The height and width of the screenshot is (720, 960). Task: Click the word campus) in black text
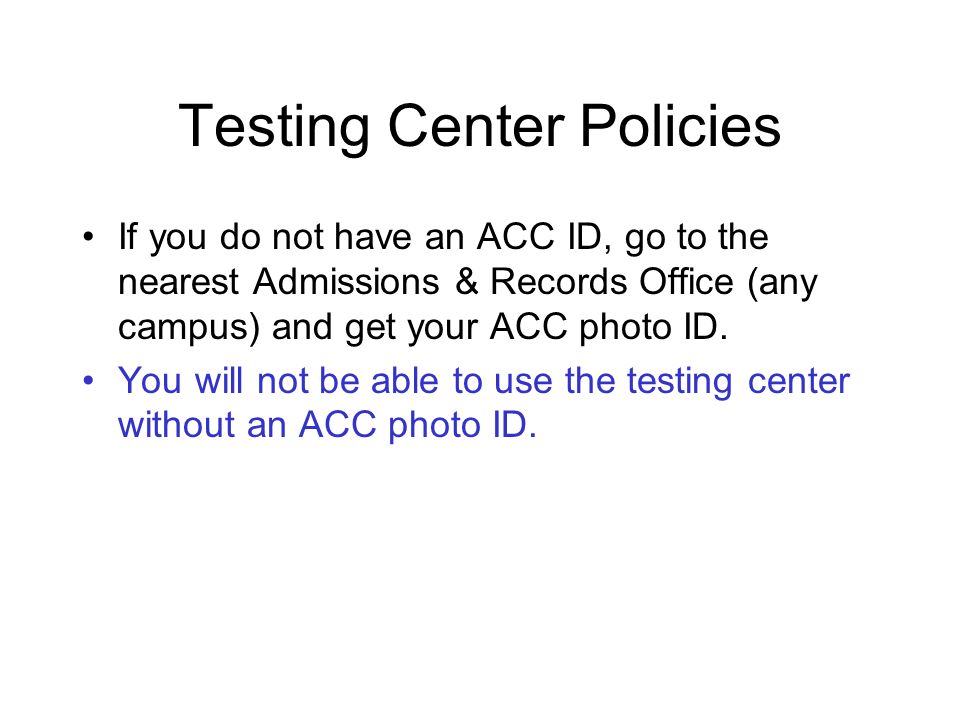pos(189,328)
